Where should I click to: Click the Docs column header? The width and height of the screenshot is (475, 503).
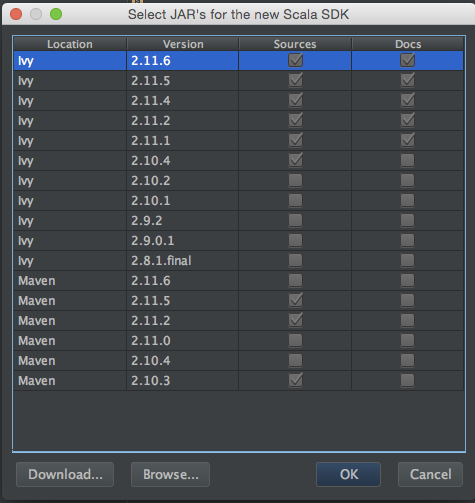[x=408, y=44]
